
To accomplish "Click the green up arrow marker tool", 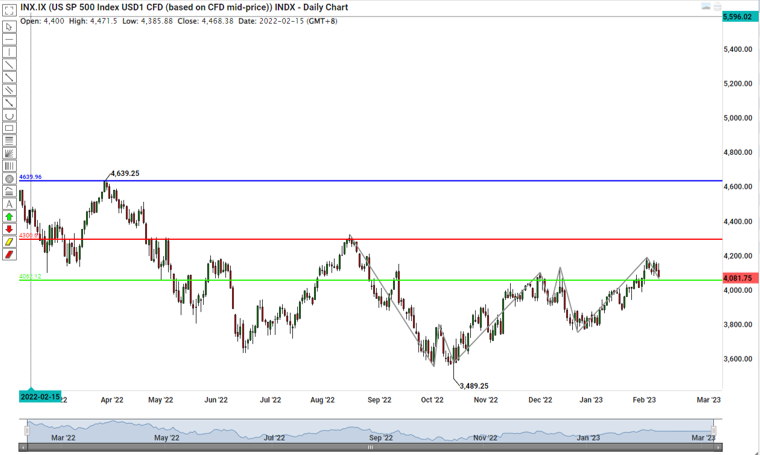I will click(9, 216).
